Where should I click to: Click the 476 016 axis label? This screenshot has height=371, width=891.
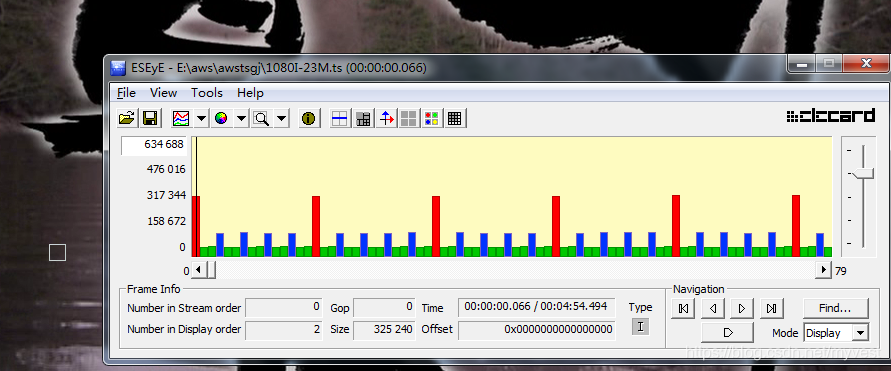[x=165, y=169]
